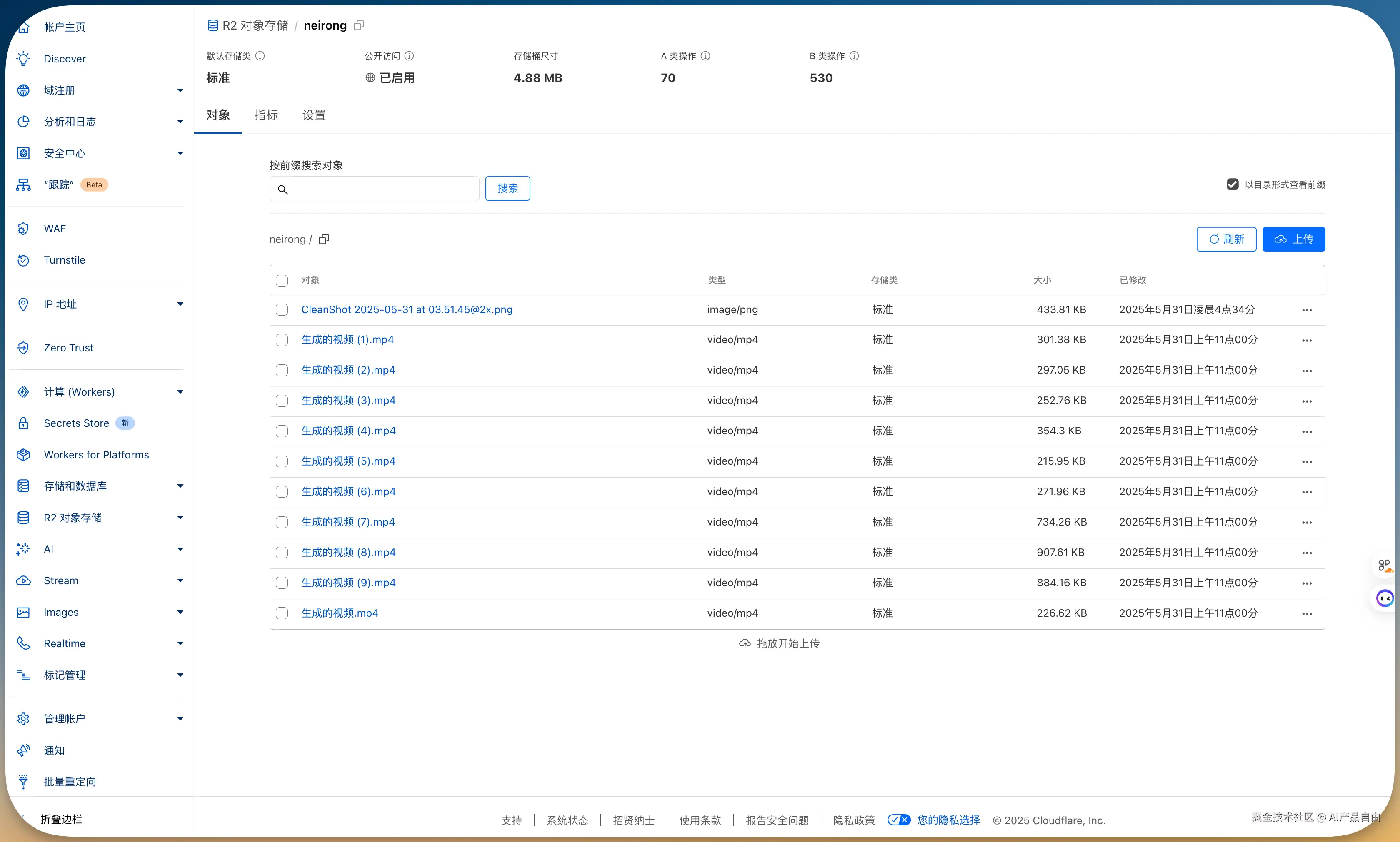Click Zero Trust icon in sidebar
The image size is (1400, 842).
[23, 348]
